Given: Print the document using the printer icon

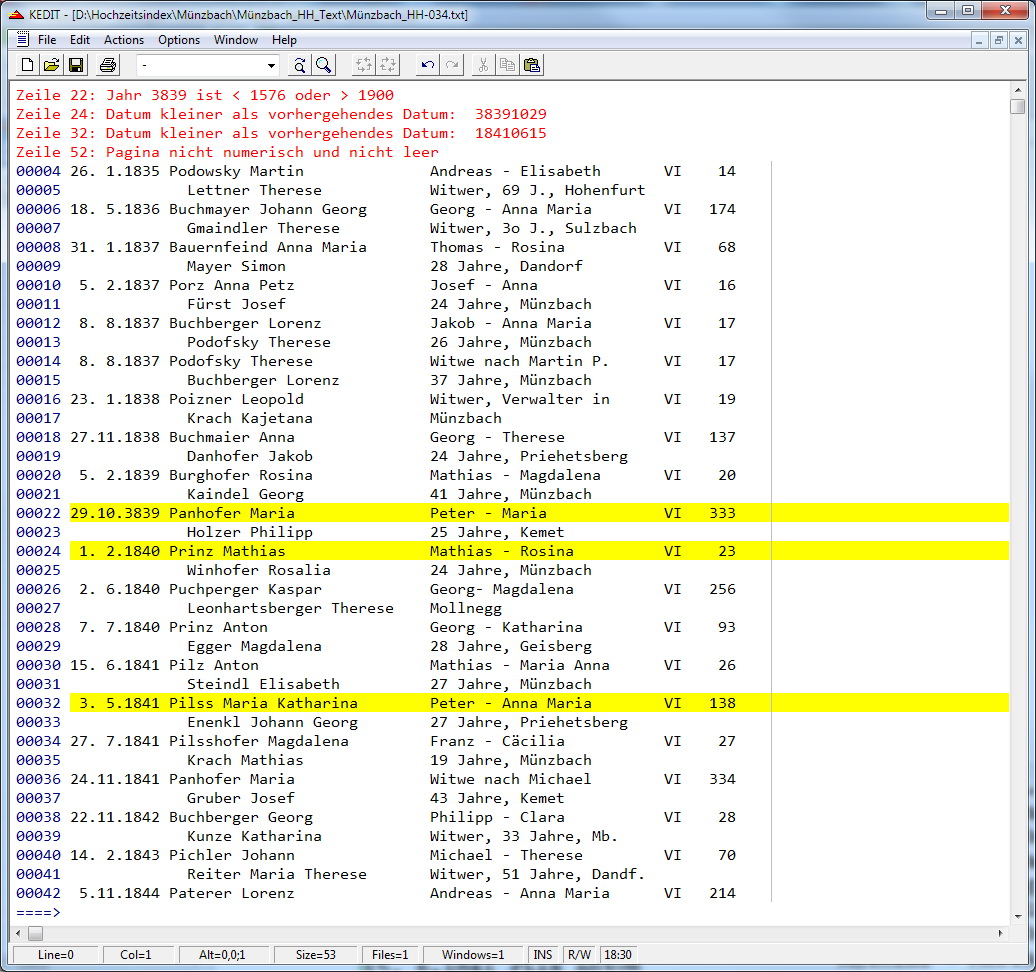Looking at the screenshot, I should tap(108, 65).
